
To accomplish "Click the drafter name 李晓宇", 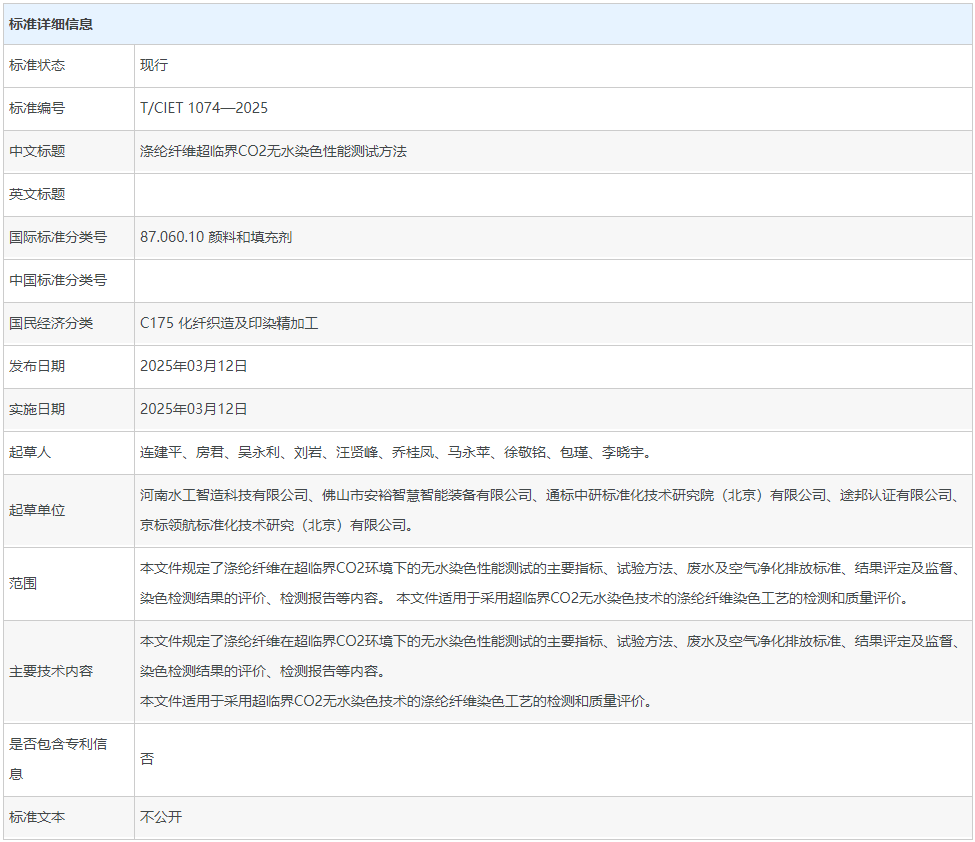I will 622,452.
